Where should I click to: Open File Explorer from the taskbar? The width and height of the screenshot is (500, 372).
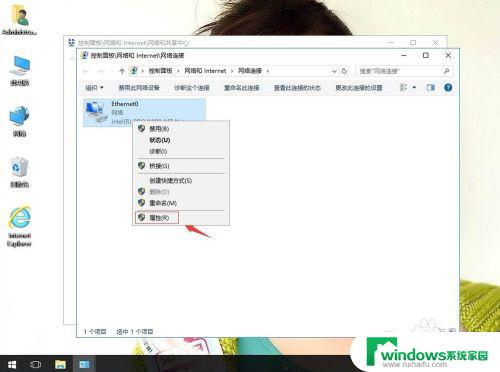[x=60, y=364]
